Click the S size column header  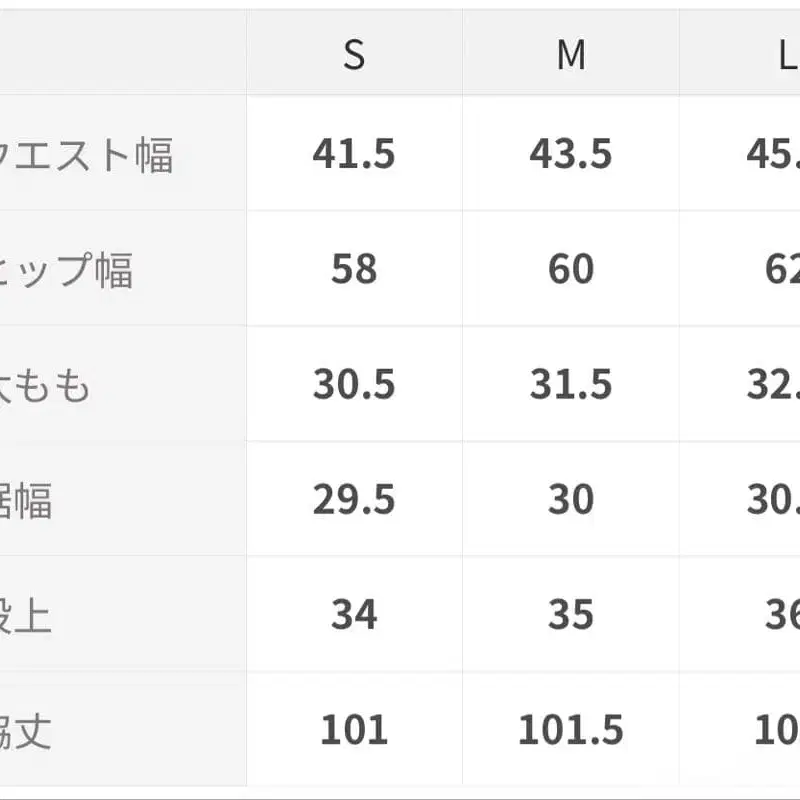point(354,56)
